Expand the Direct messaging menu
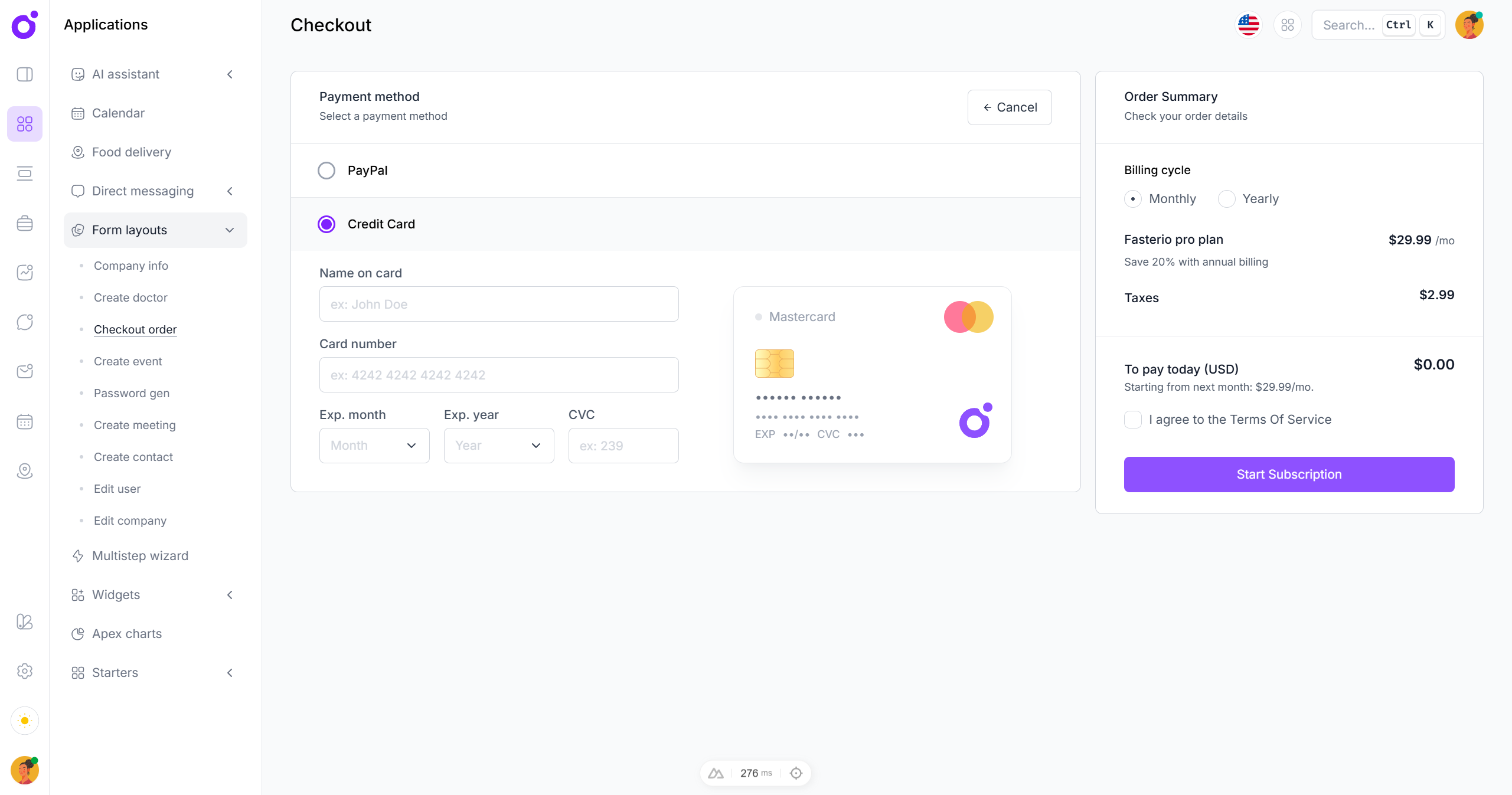This screenshot has height=795, width=1512. [x=230, y=191]
